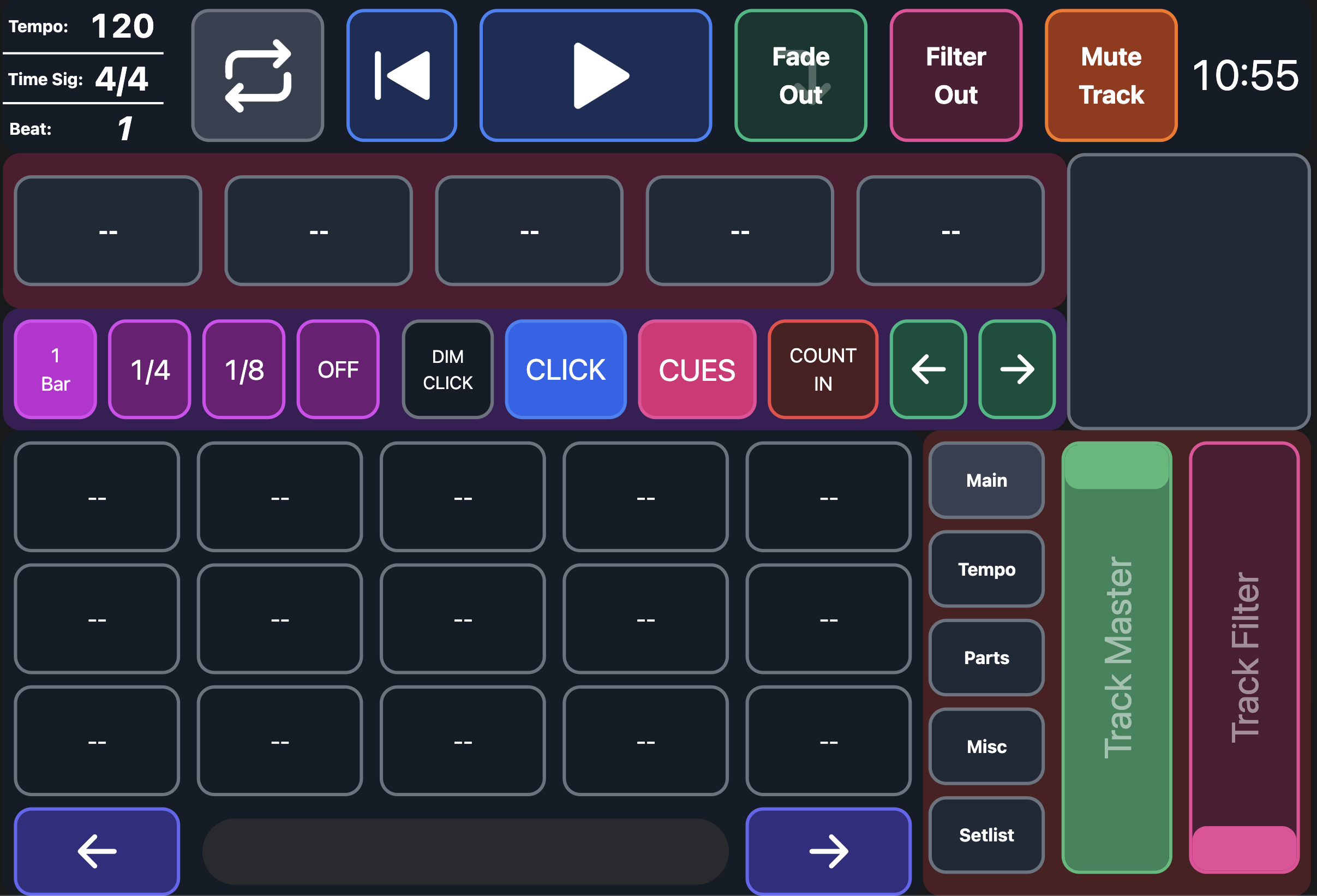This screenshot has height=896, width=1317.
Task: Select 1 Bar quantization
Action: point(56,369)
